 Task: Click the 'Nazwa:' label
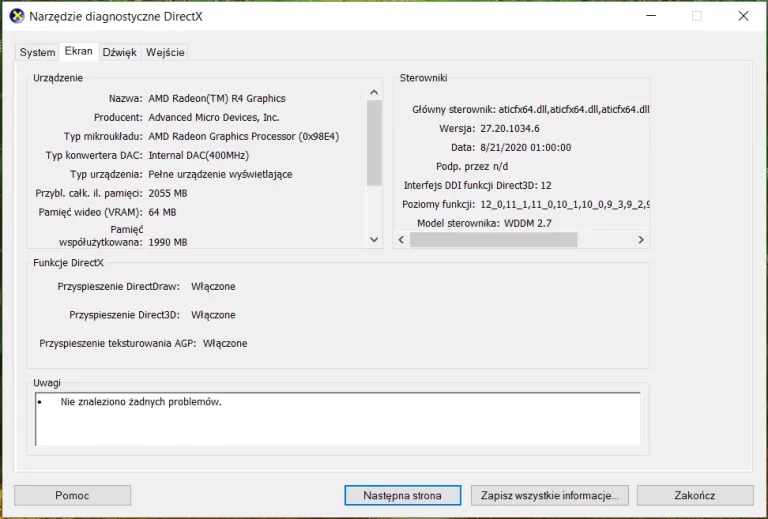click(x=125, y=98)
